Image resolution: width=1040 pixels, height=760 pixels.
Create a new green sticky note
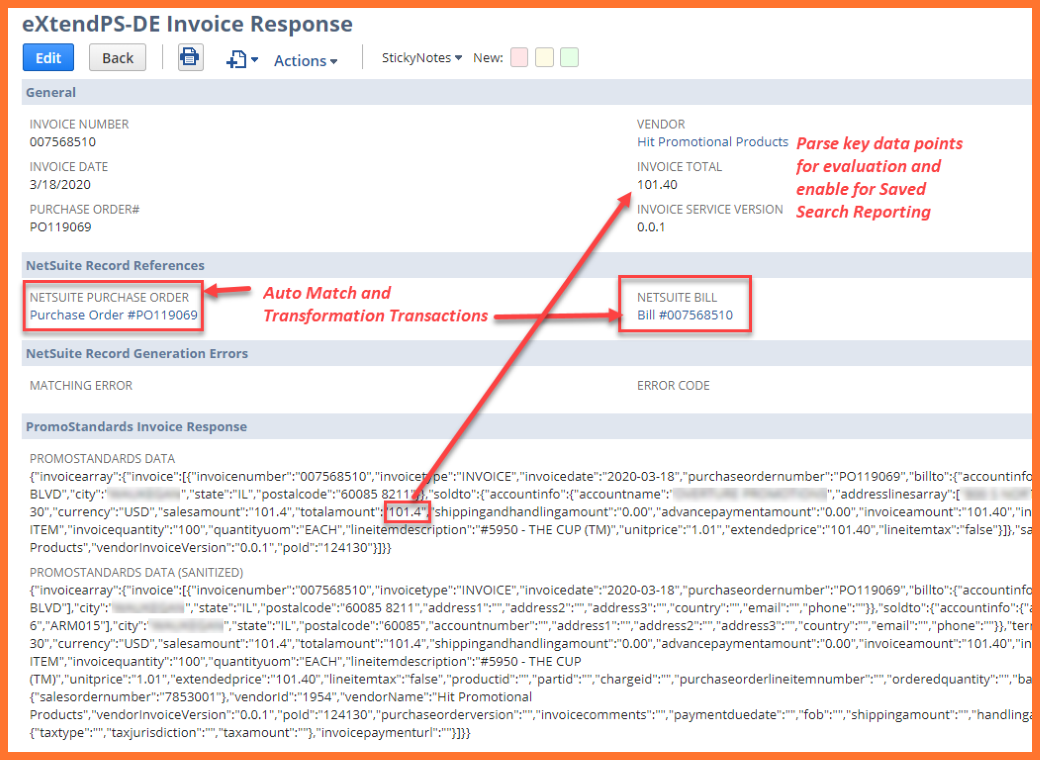[x=569, y=58]
